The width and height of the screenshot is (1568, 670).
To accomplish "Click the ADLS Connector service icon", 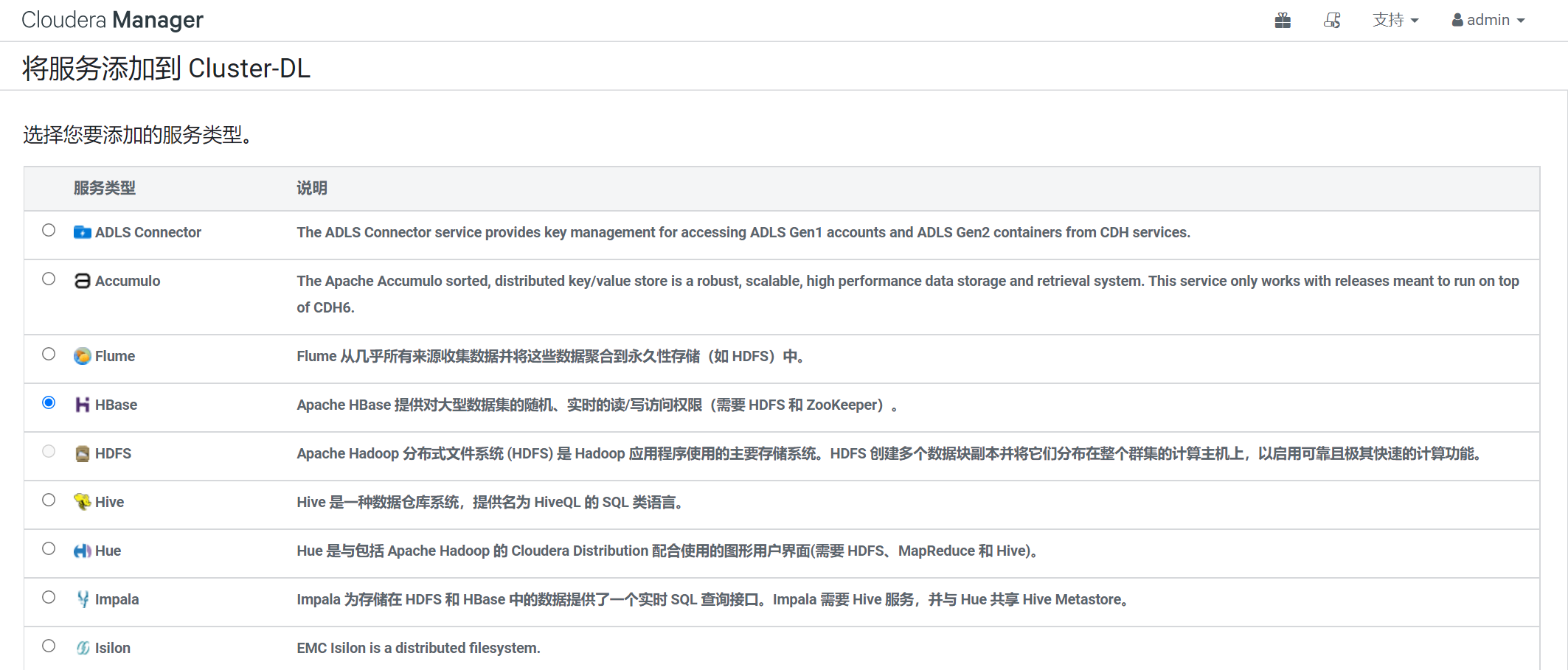I will (83, 233).
